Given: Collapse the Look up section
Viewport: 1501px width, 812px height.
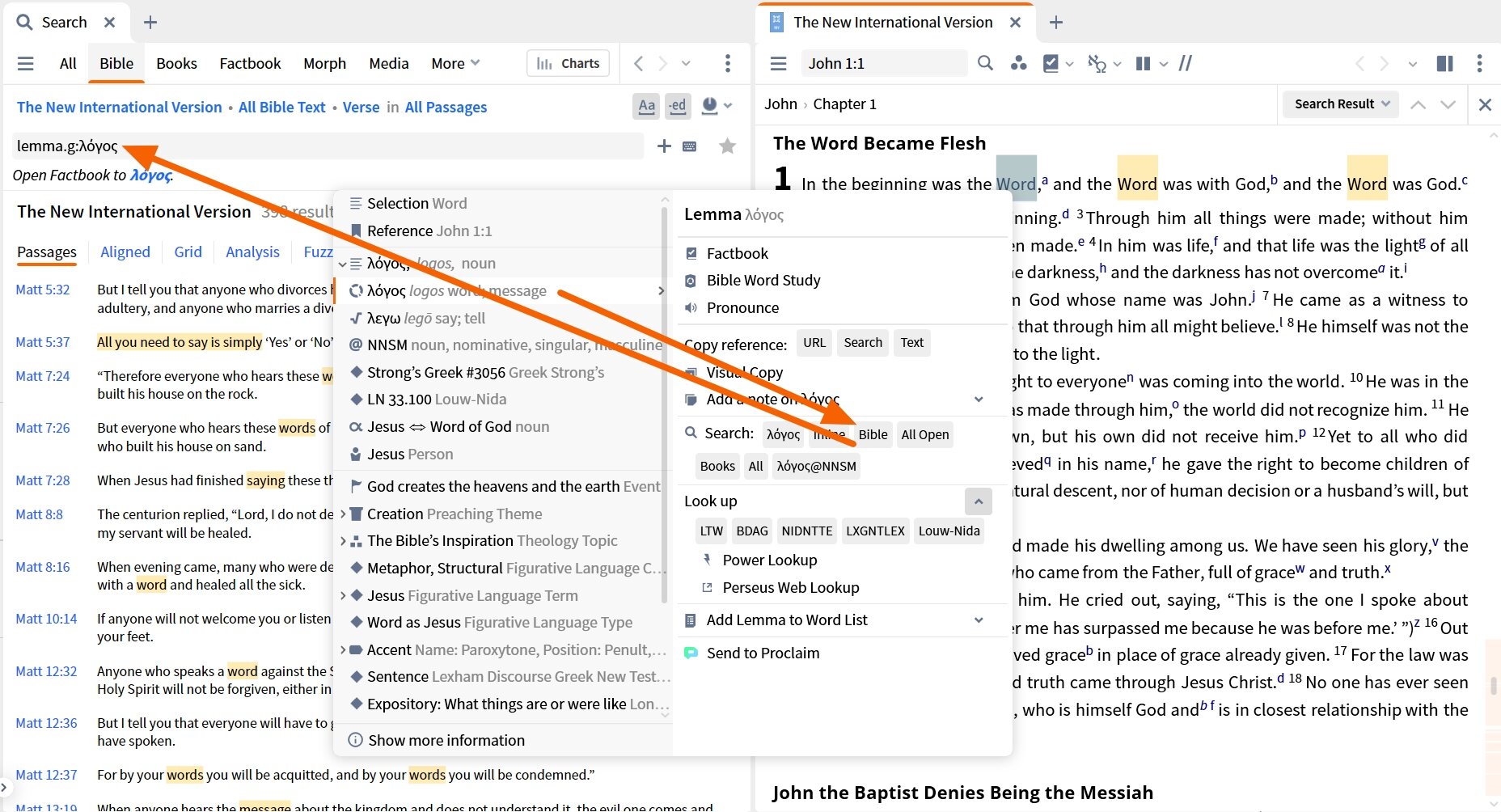Looking at the screenshot, I should click(978, 501).
